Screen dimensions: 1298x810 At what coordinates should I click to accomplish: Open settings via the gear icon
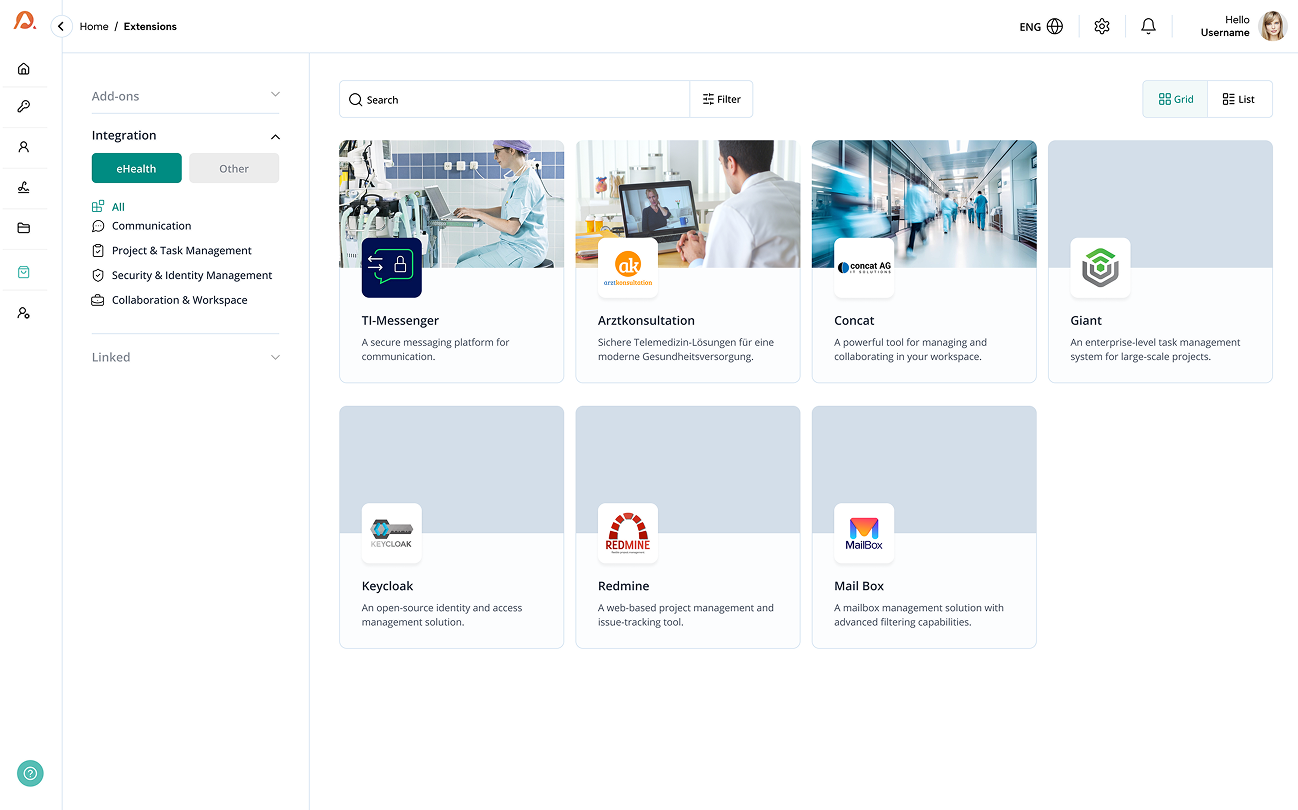pos(1101,27)
